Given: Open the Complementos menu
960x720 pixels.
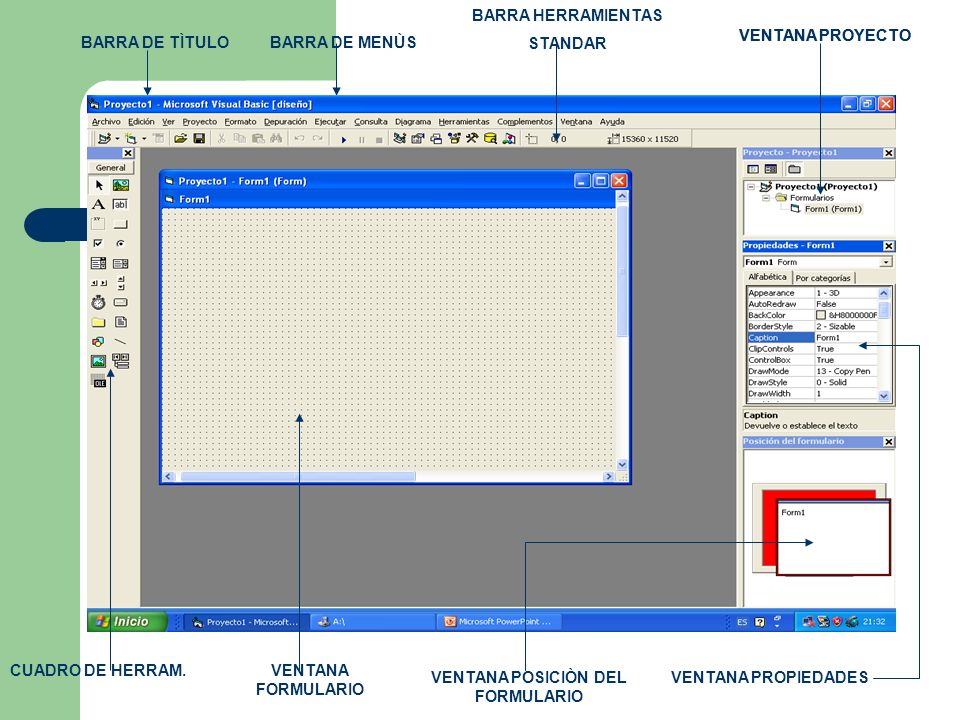Looking at the screenshot, I should click(524, 122).
